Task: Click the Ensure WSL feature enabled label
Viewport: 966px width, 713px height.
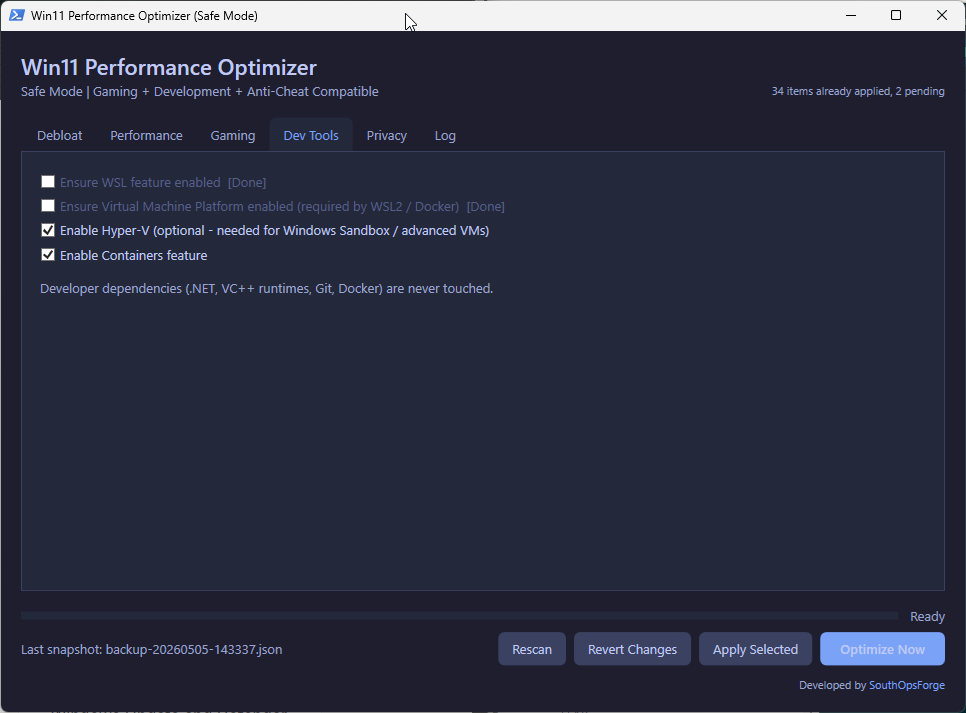Action: click(163, 182)
